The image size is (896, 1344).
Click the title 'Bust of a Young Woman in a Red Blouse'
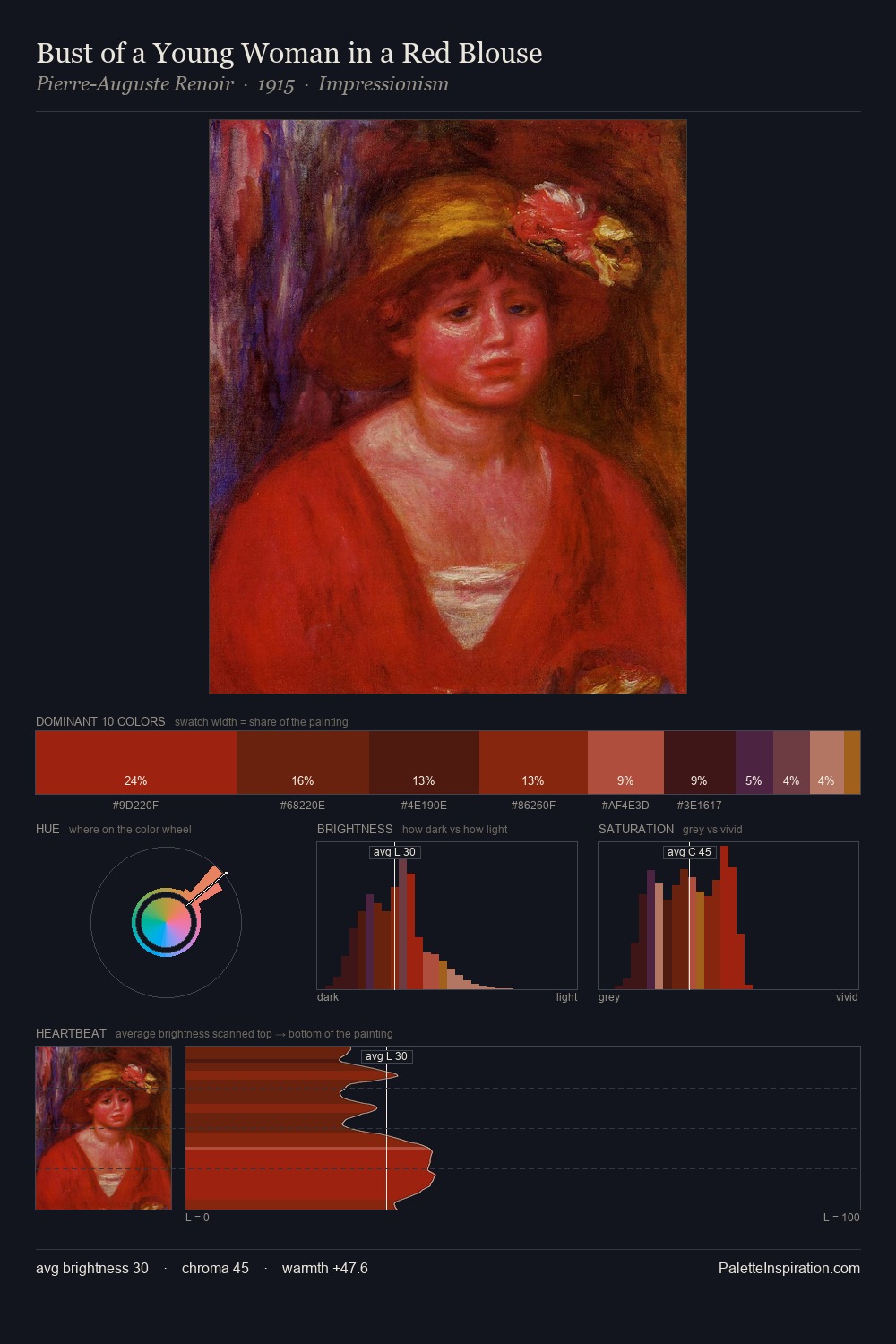(289, 53)
